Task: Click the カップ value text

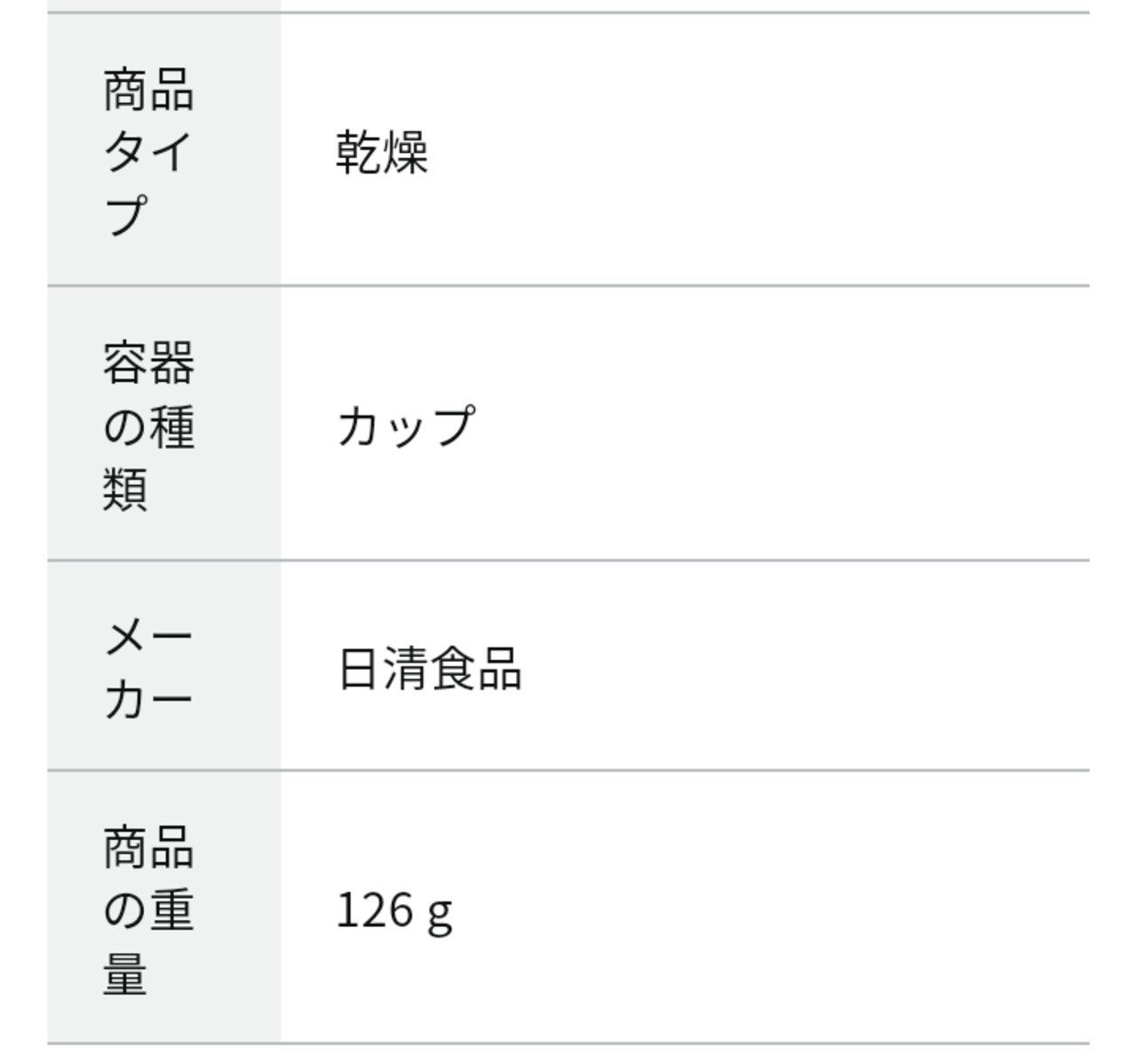Action: (x=406, y=425)
